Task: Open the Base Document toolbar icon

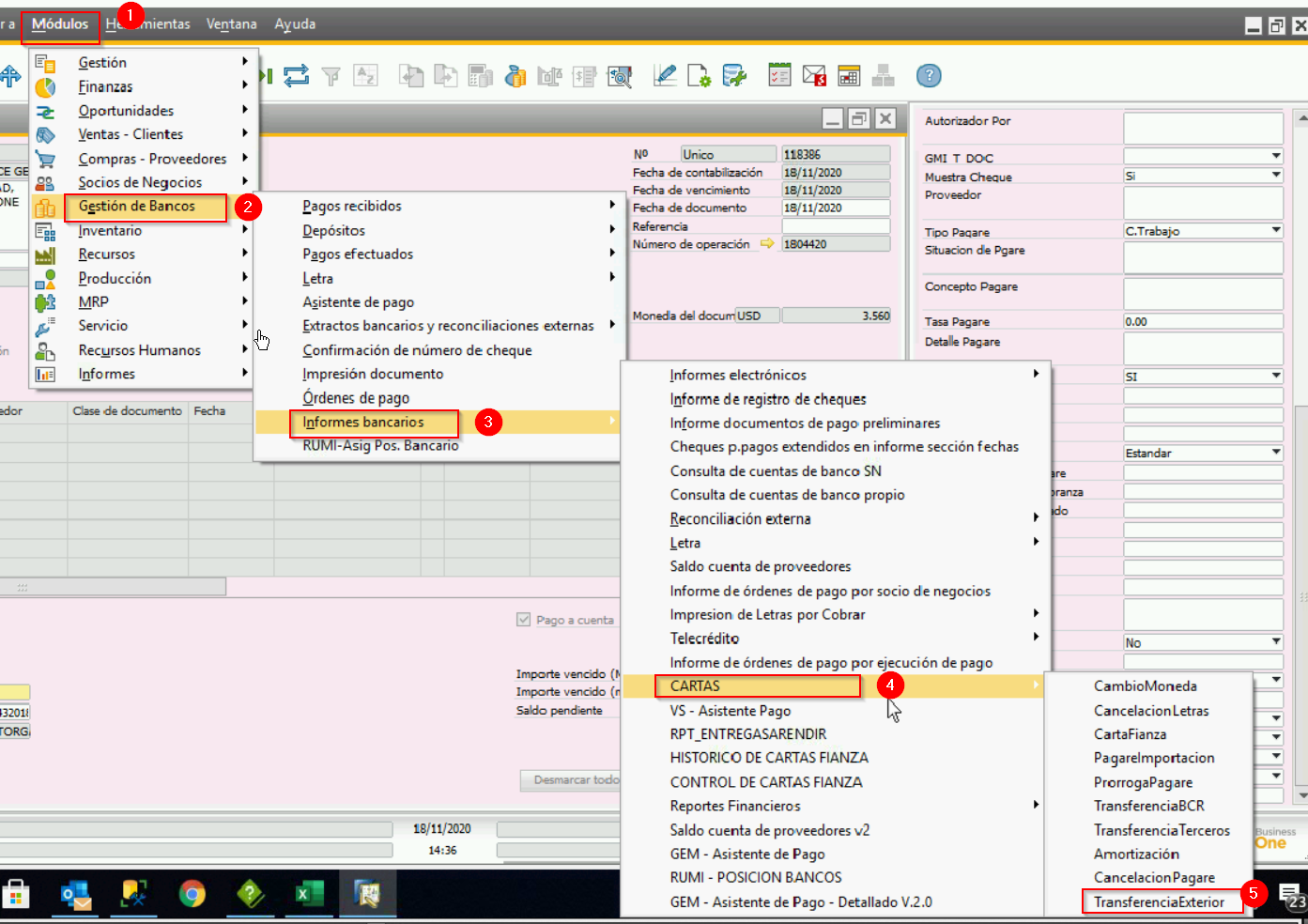Action: click(411, 76)
